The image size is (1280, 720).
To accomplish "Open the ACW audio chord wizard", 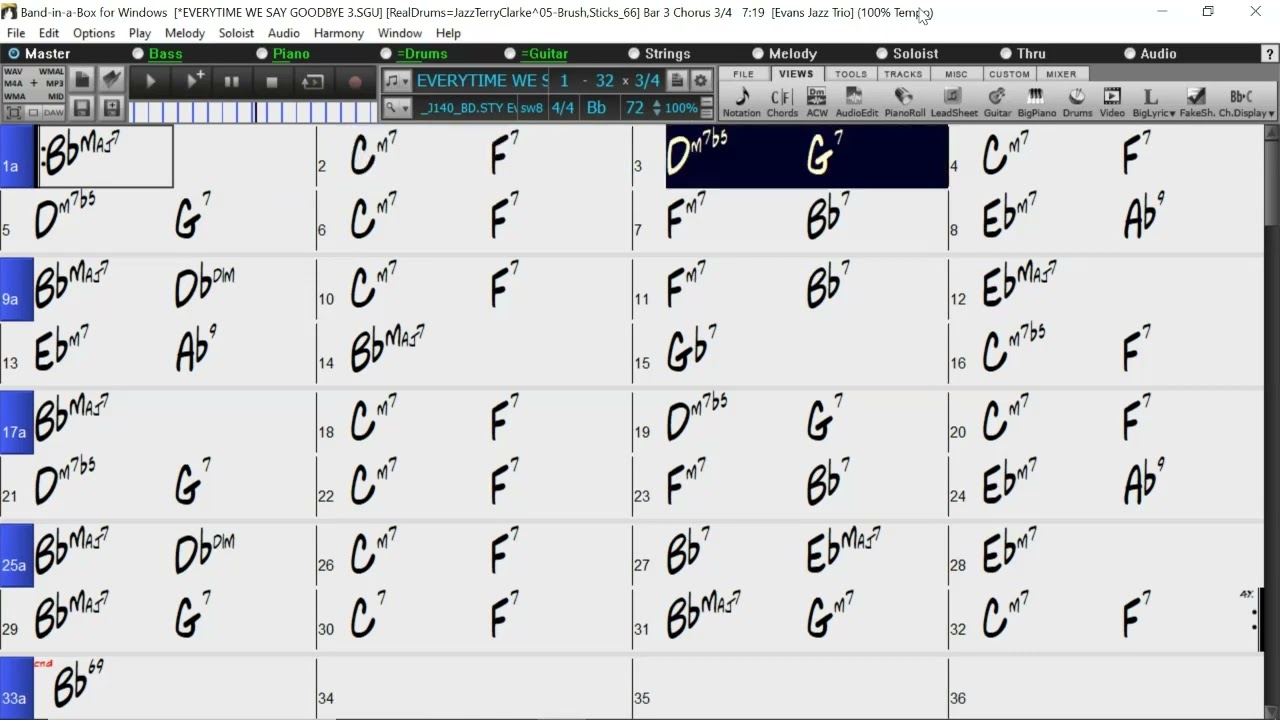I will [x=817, y=102].
